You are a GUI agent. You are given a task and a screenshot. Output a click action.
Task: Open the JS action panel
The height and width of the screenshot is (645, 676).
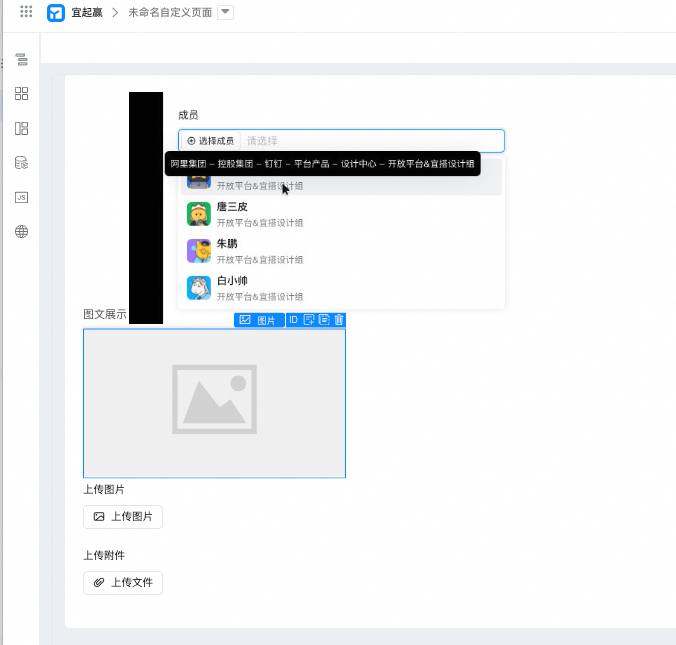pyautogui.click(x=21, y=197)
